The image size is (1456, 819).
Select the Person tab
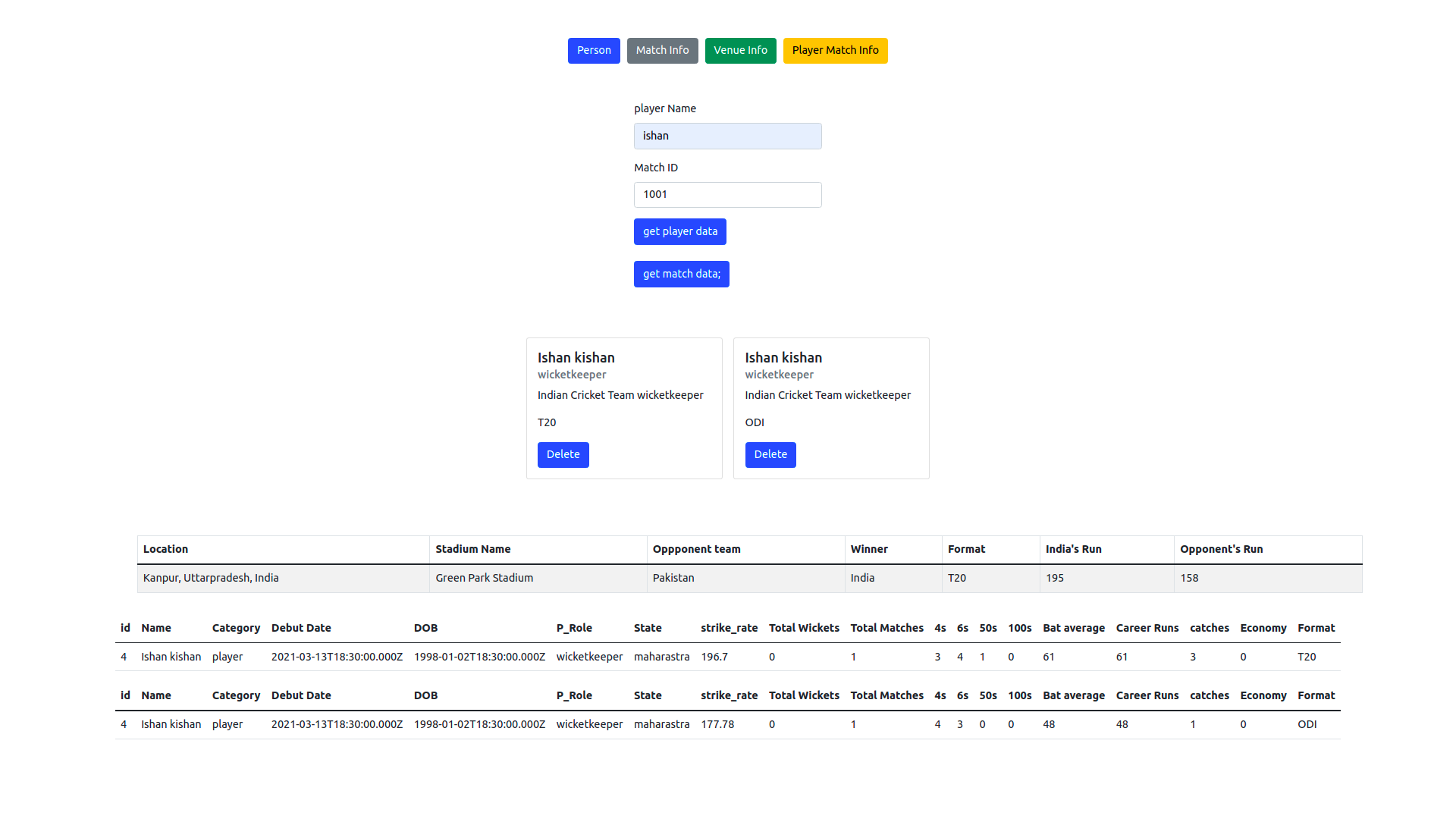point(594,50)
